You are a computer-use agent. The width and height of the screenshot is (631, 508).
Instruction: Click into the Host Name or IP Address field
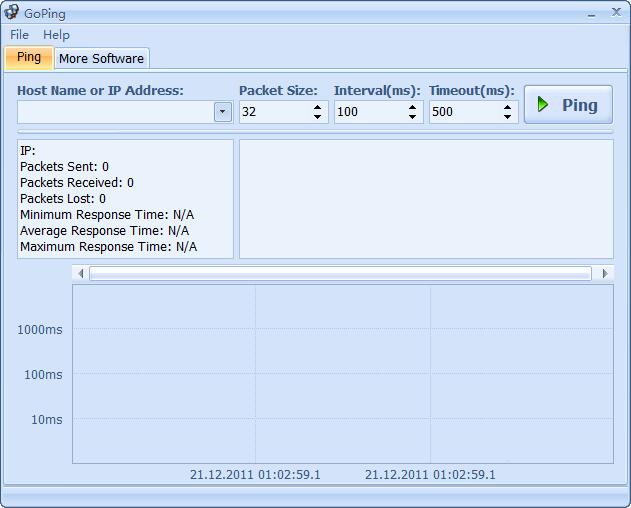tap(115, 112)
